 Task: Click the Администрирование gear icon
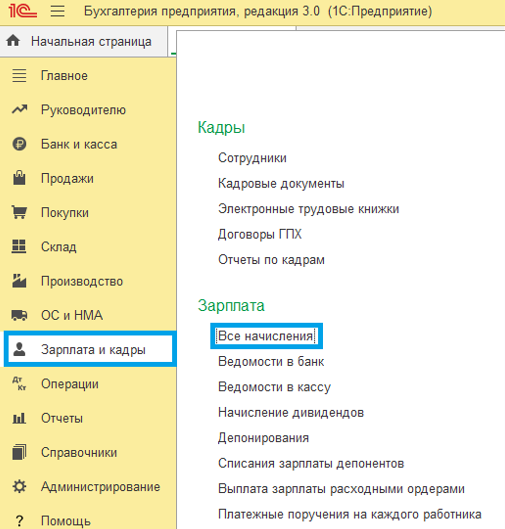point(19,486)
